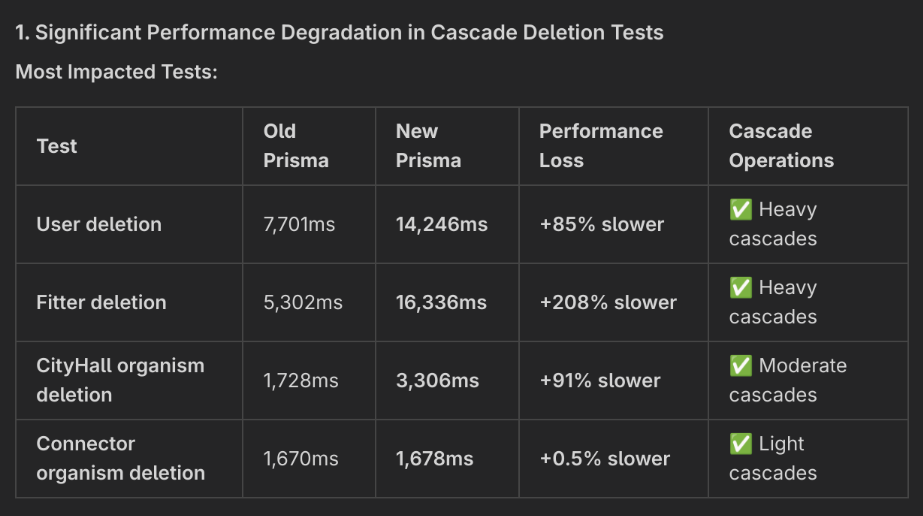Viewport: 923px width, 516px height.
Task: Select the Connector organism deletion cell
Action: click(x=120, y=458)
